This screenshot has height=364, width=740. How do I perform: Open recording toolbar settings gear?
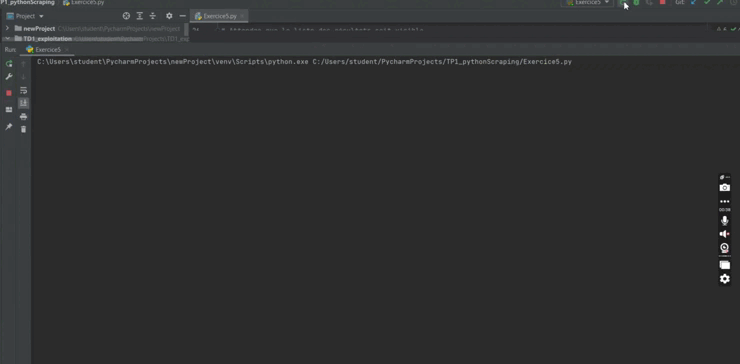(724, 279)
